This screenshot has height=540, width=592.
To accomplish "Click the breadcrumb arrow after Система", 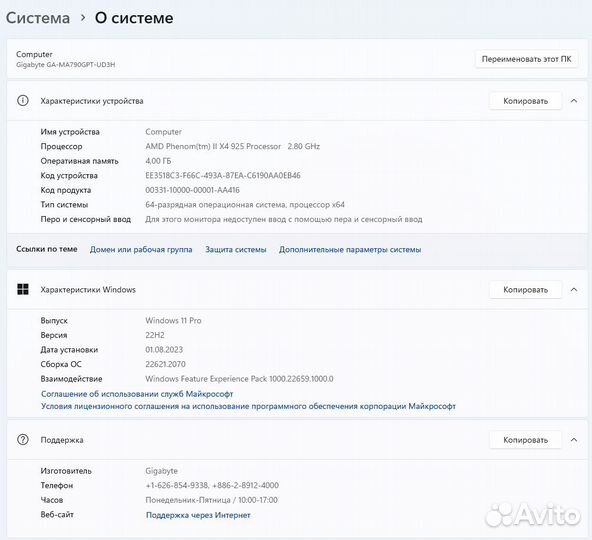I will click(x=83, y=17).
